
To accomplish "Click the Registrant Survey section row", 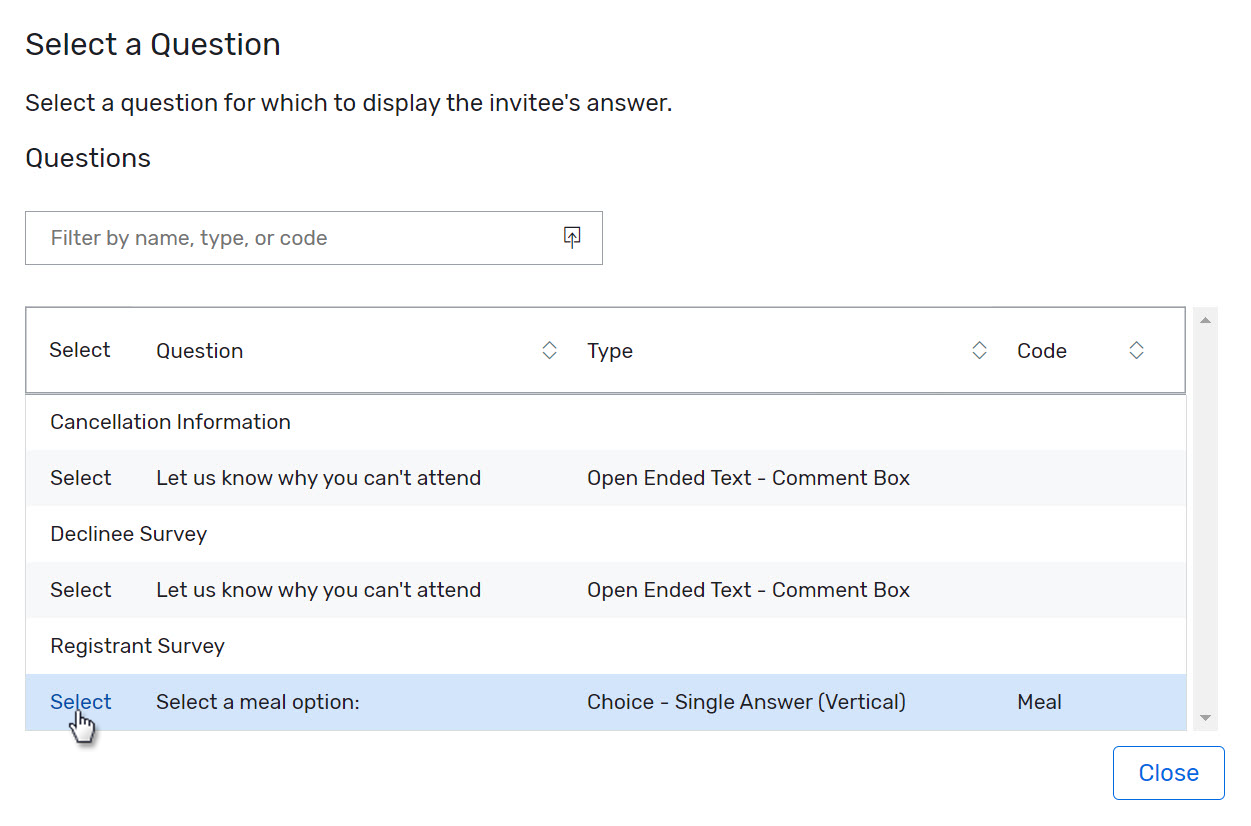I will click(x=137, y=645).
